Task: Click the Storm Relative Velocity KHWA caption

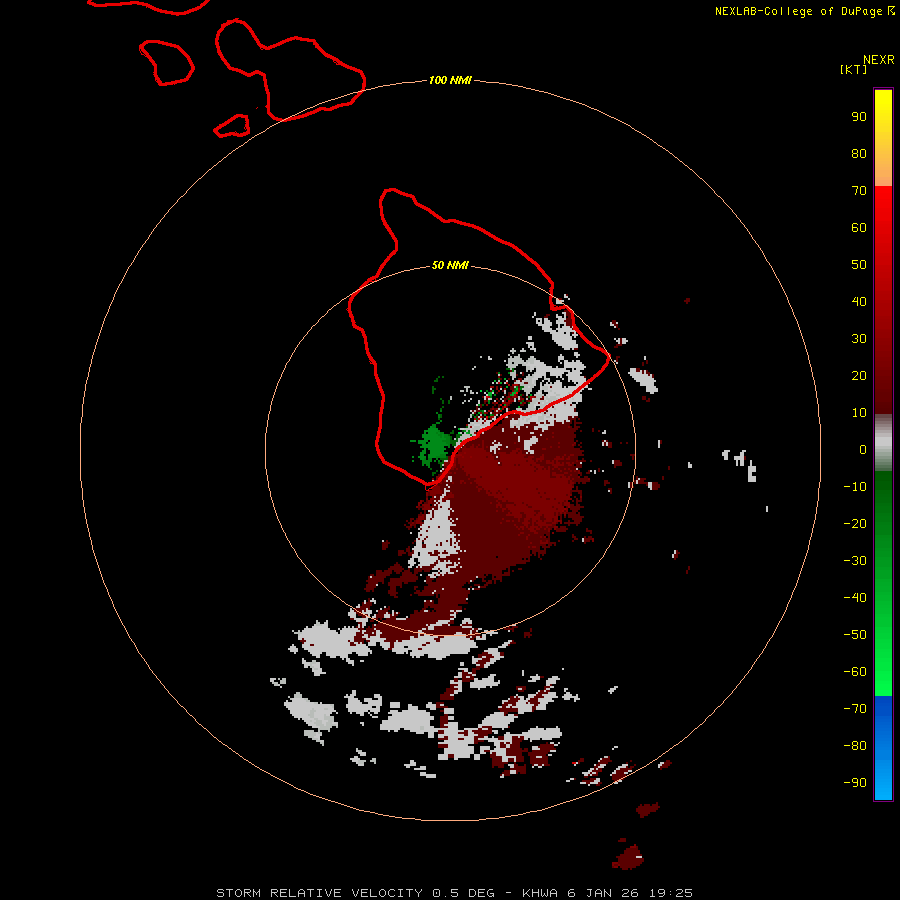Action: click(x=454, y=893)
